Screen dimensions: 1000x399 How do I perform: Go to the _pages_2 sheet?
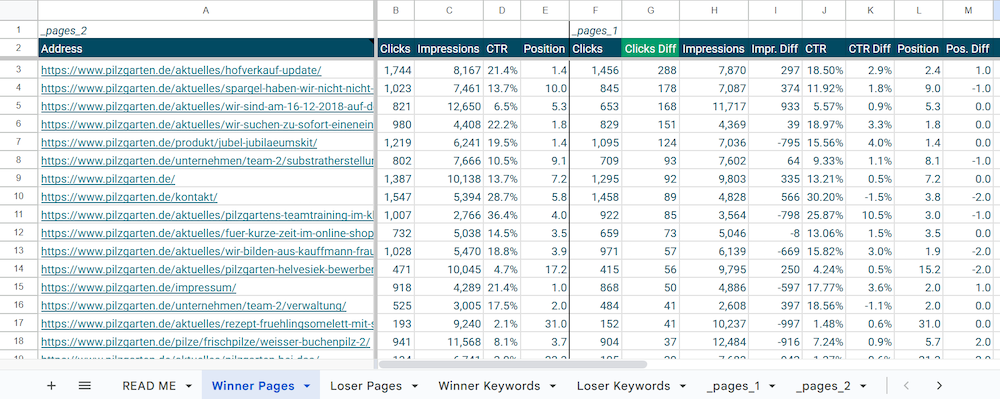pyautogui.click(x=824, y=386)
